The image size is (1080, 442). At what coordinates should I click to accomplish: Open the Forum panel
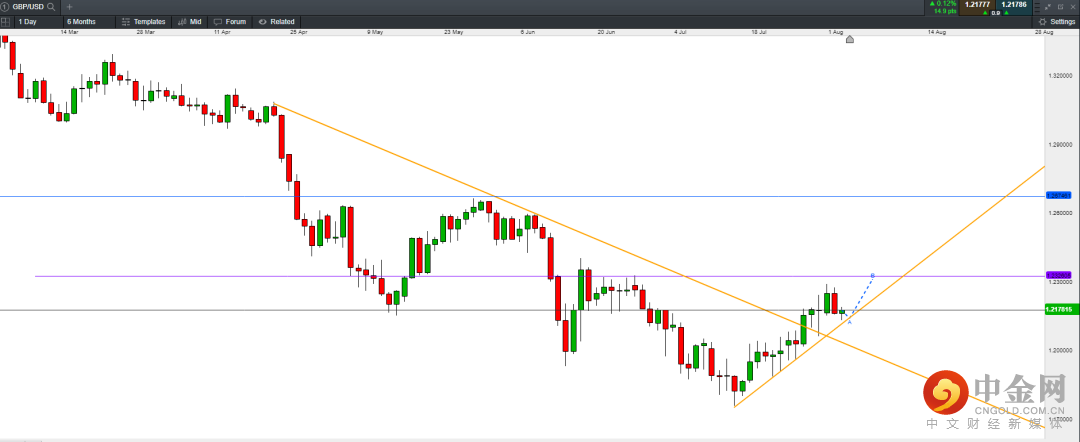231,21
